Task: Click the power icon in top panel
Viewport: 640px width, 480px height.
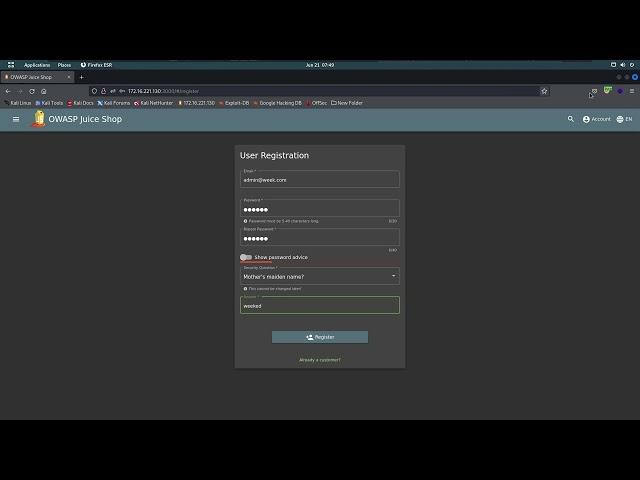Action: 632,65
